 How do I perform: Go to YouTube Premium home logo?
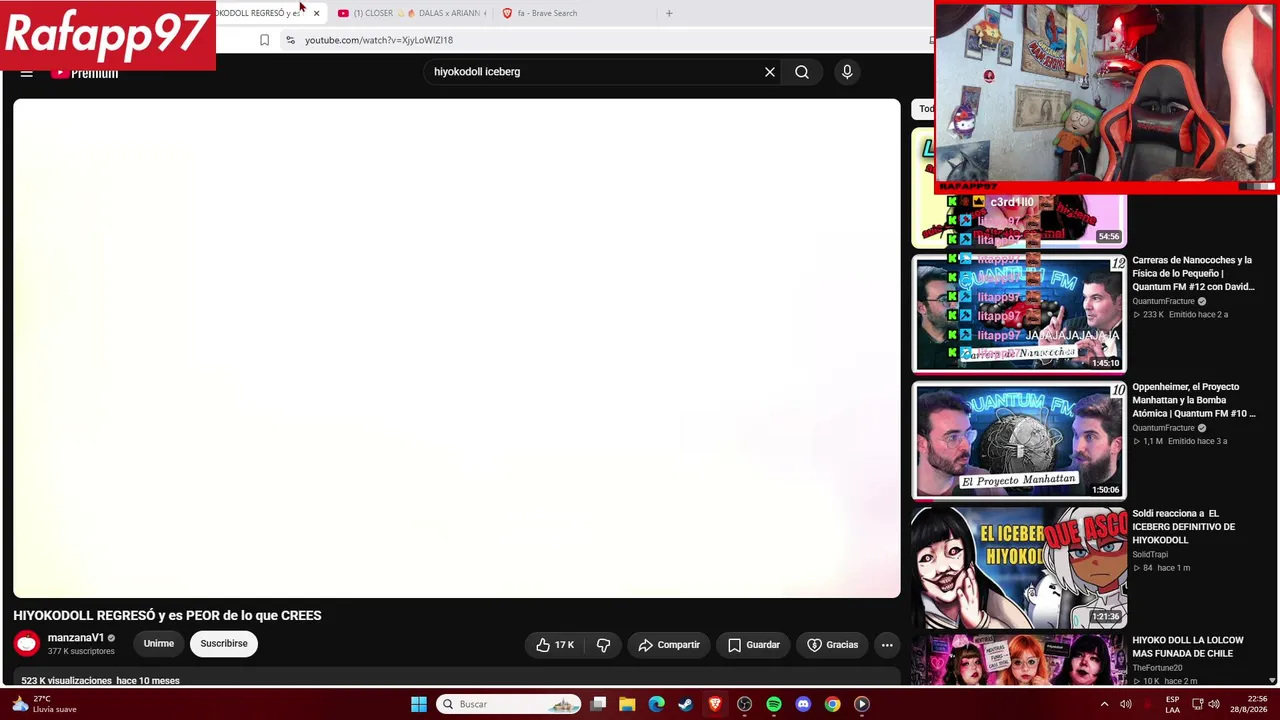tap(85, 73)
